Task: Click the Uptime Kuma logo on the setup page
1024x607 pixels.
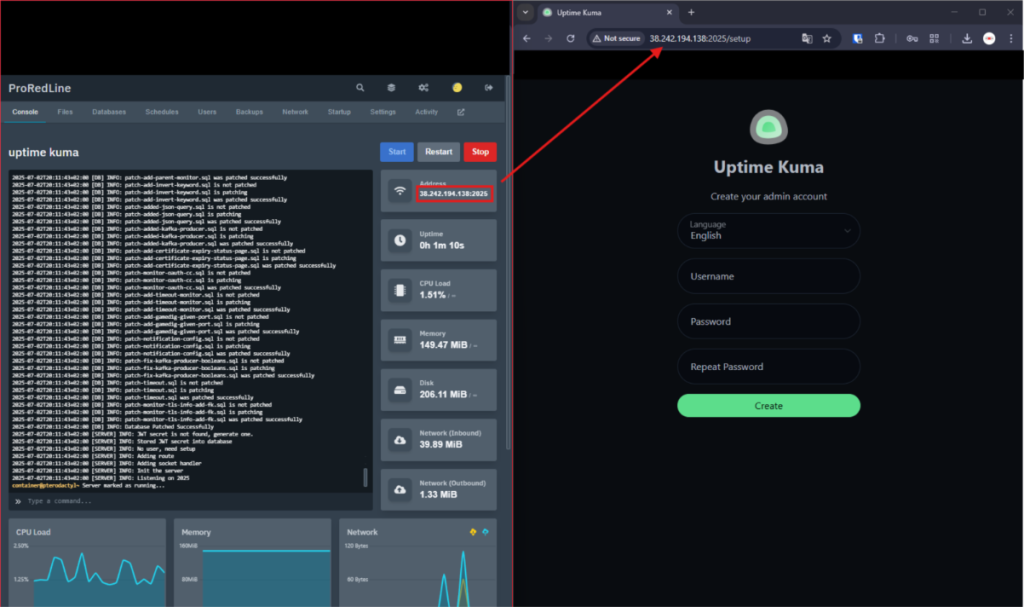Action: click(x=769, y=127)
